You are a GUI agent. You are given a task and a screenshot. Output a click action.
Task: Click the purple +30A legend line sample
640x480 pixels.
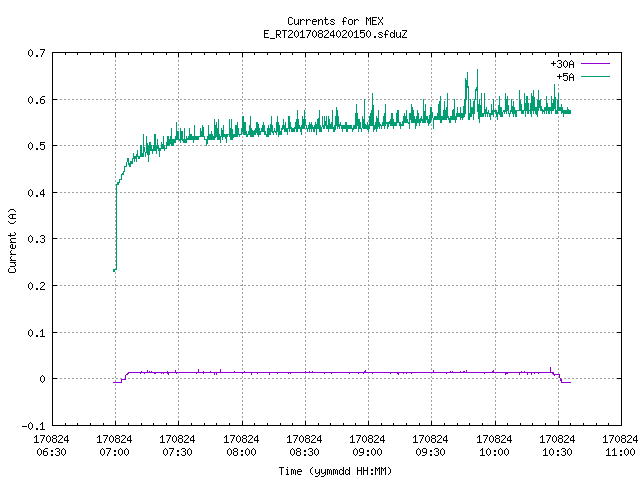[x=595, y=64]
